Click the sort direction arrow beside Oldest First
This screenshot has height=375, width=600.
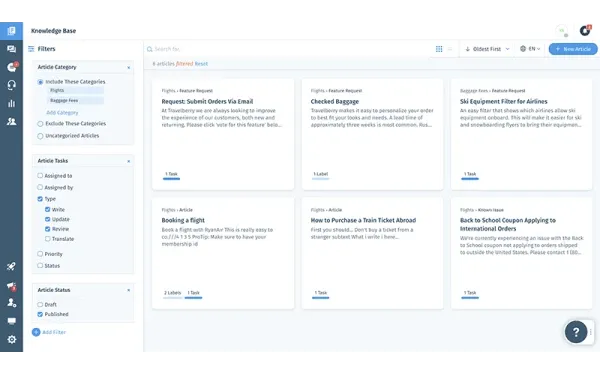point(468,49)
